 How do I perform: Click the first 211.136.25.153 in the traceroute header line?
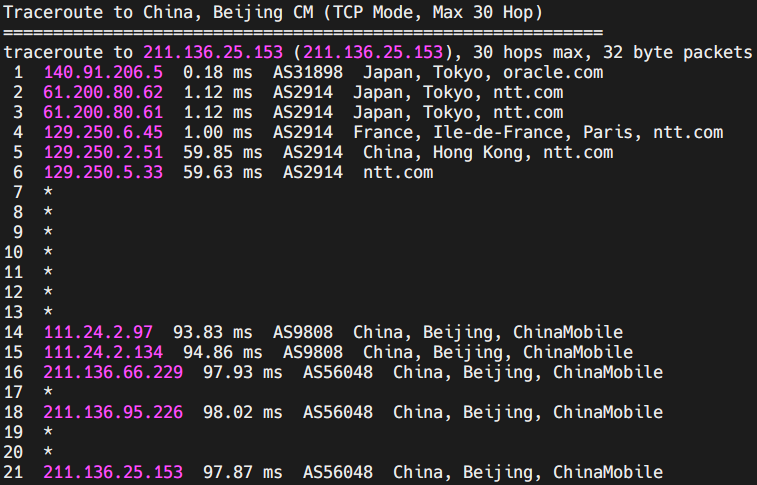tap(213, 52)
